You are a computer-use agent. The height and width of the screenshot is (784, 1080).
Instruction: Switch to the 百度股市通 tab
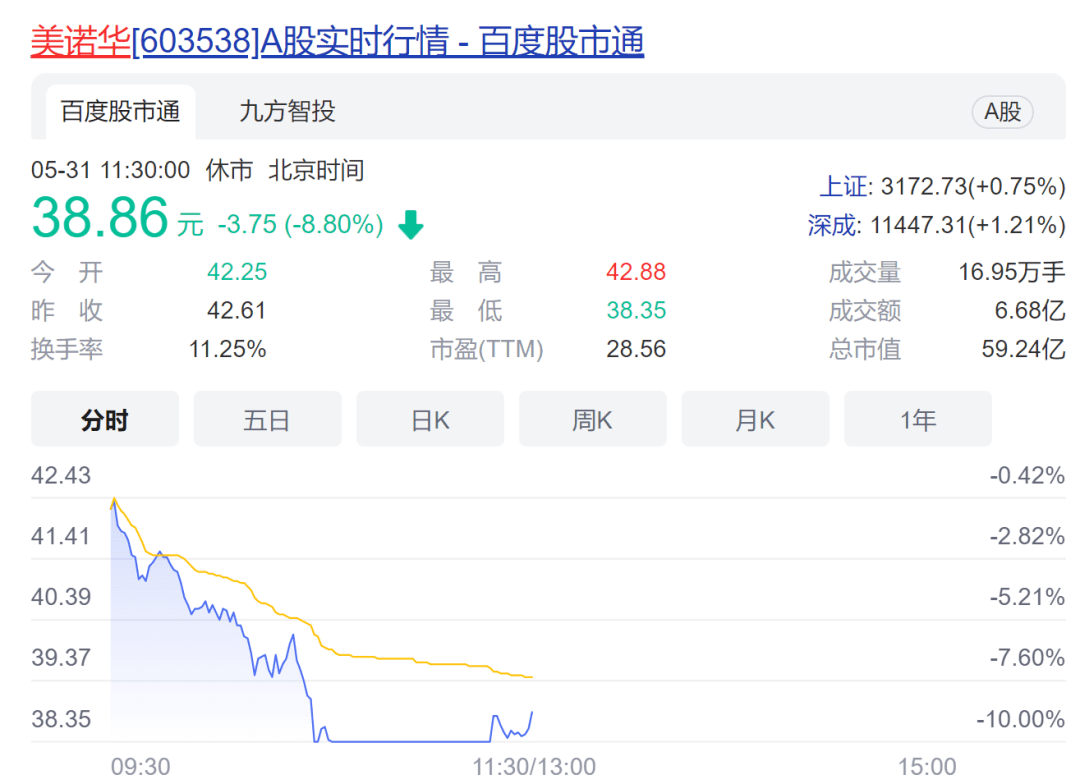click(x=120, y=111)
